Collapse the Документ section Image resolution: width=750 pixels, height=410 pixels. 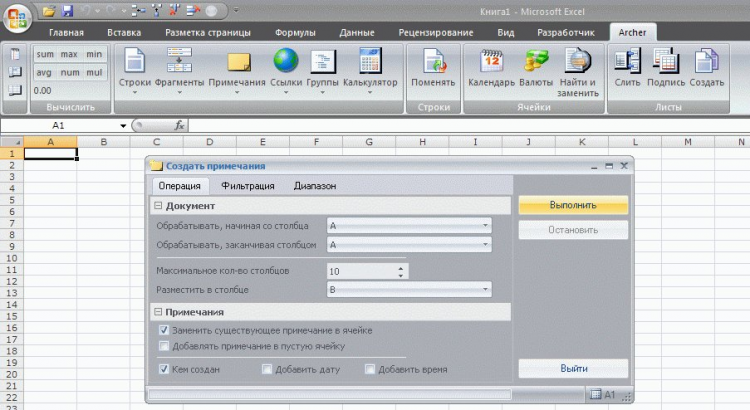click(x=158, y=206)
